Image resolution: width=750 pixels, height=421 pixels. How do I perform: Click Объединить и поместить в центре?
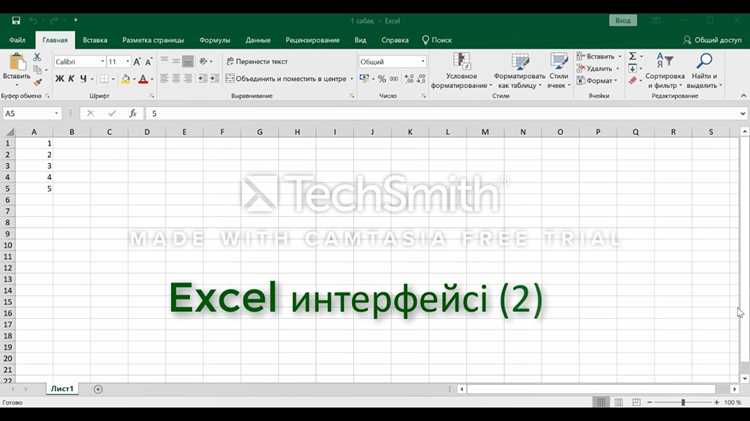(x=286, y=78)
